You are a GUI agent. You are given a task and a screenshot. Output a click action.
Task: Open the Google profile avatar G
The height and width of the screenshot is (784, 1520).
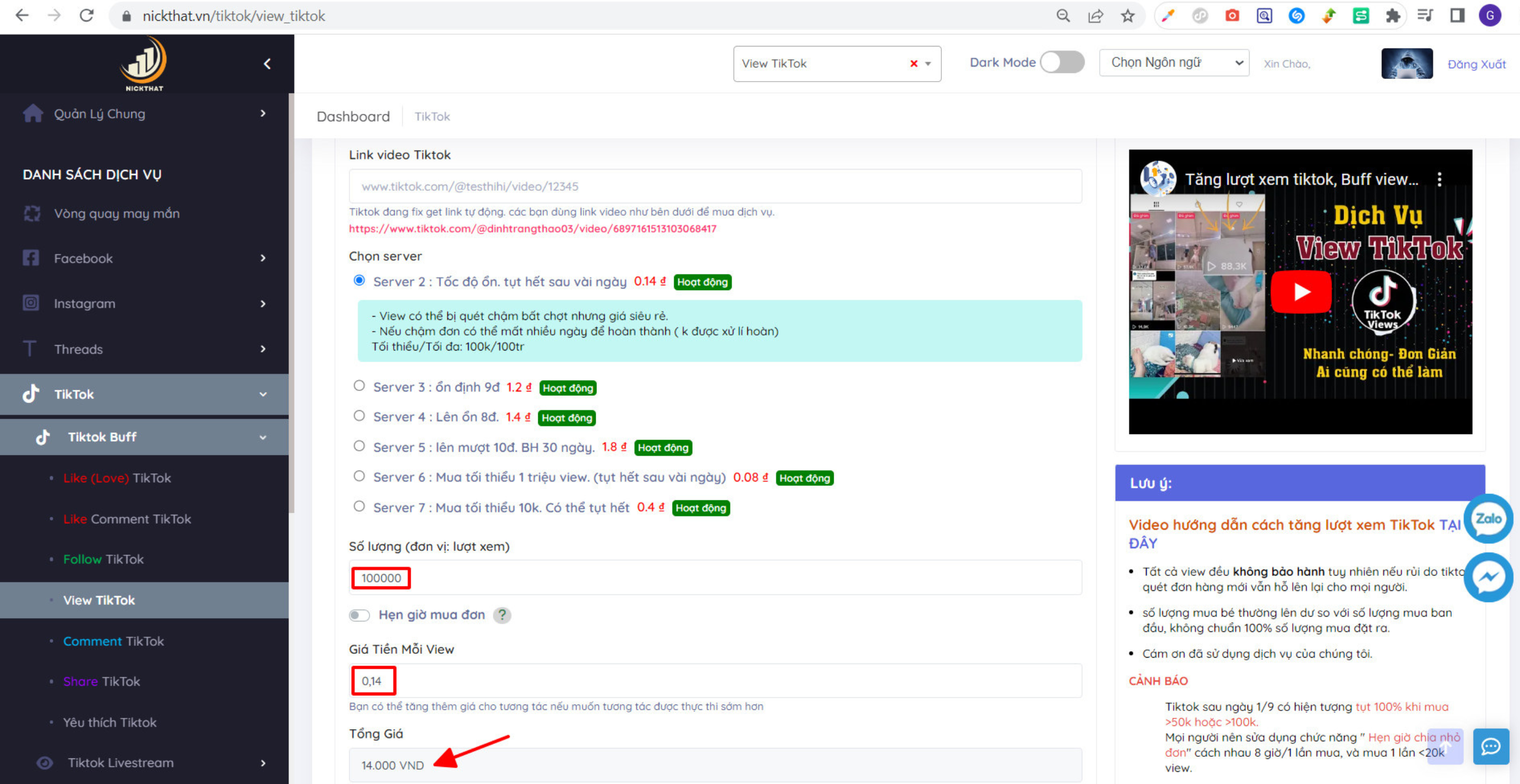click(x=1490, y=16)
